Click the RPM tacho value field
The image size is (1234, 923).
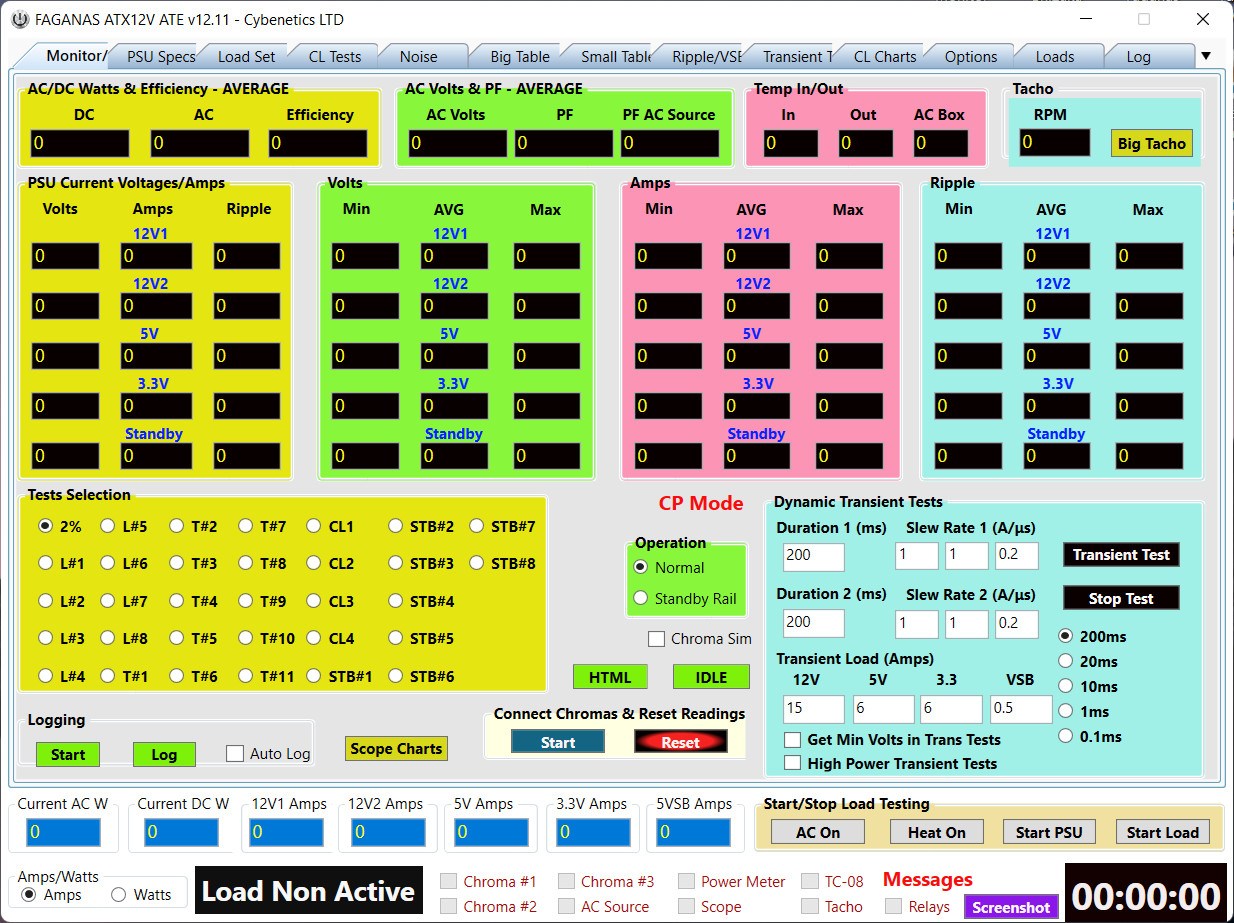[x=1055, y=143]
